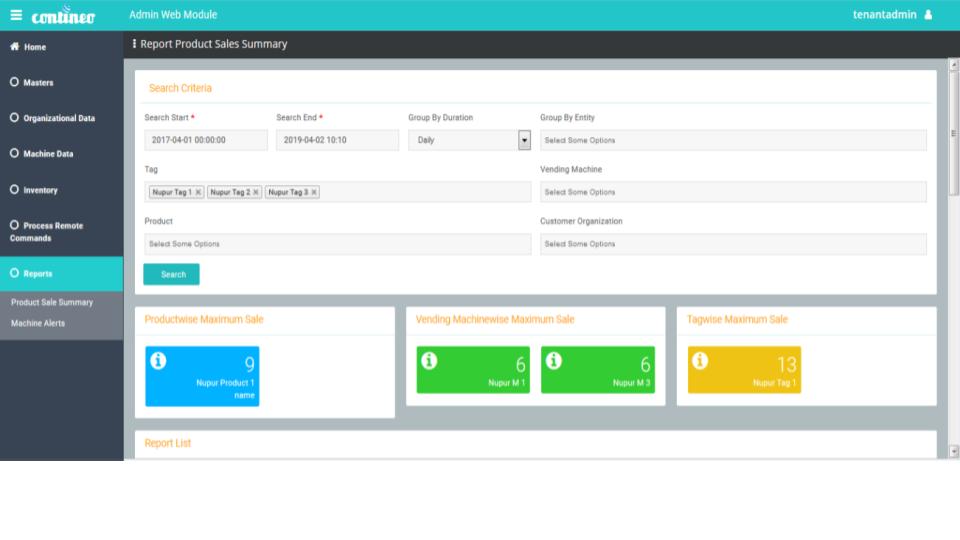
Task: Collapse the Reports menu
Action: tap(61, 274)
